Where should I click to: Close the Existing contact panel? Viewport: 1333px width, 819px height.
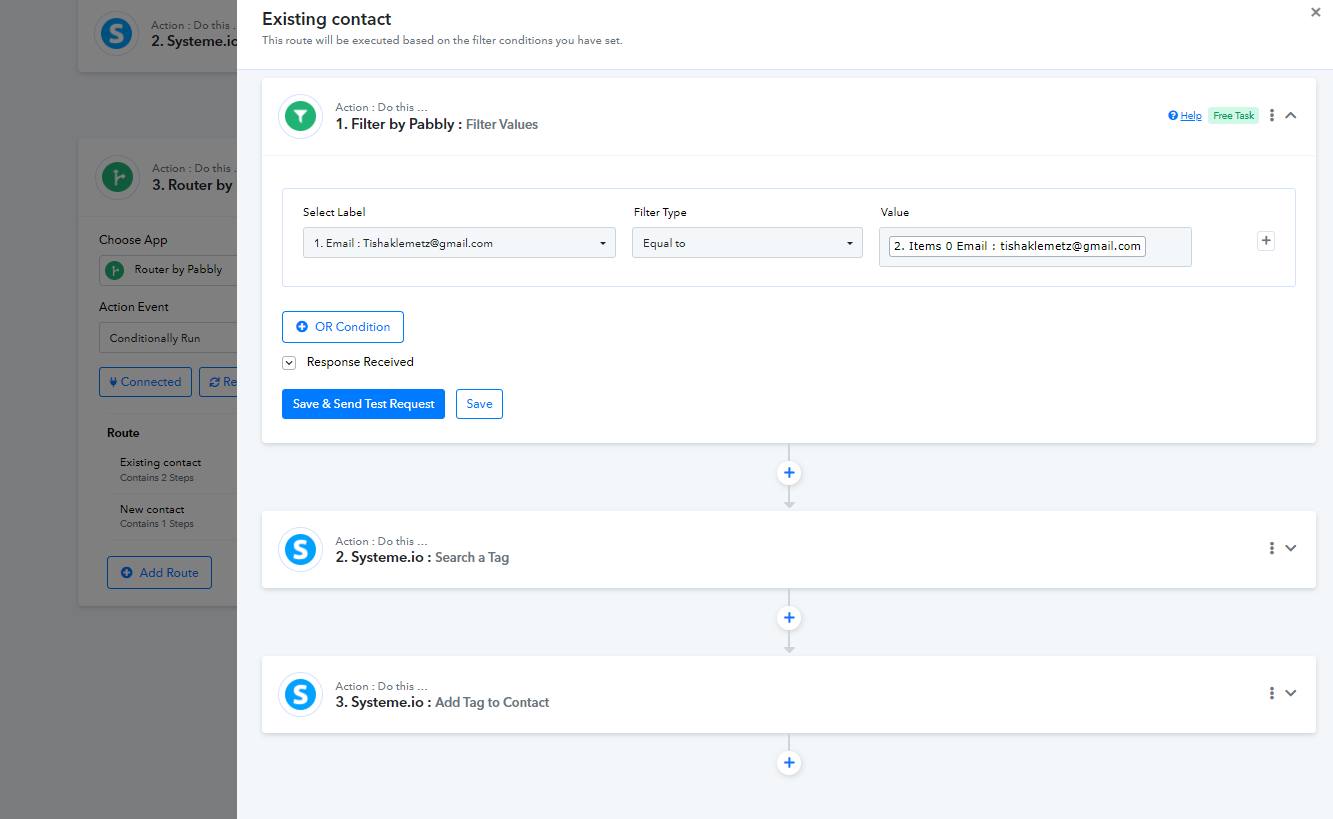pos(1315,13)
